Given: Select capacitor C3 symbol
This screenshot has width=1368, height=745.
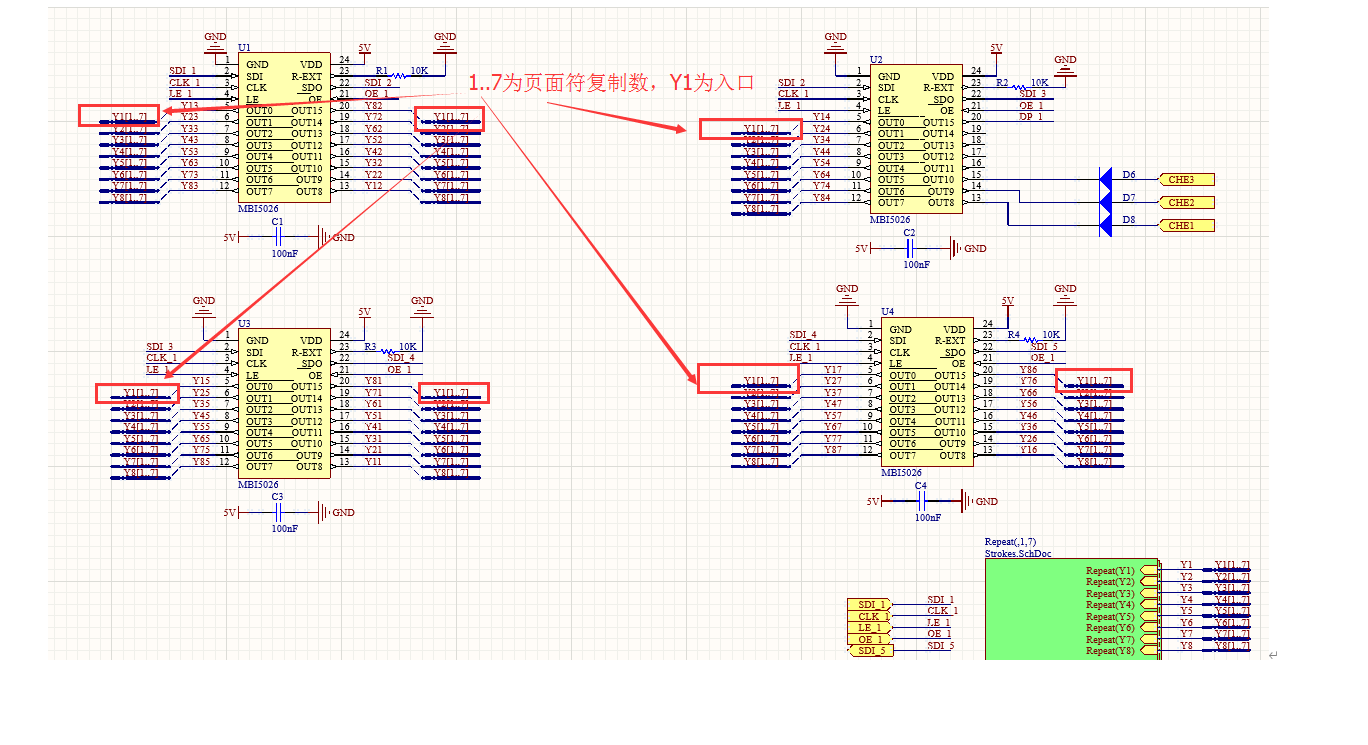Looking at the screenshot, I should tap(279, 512).
